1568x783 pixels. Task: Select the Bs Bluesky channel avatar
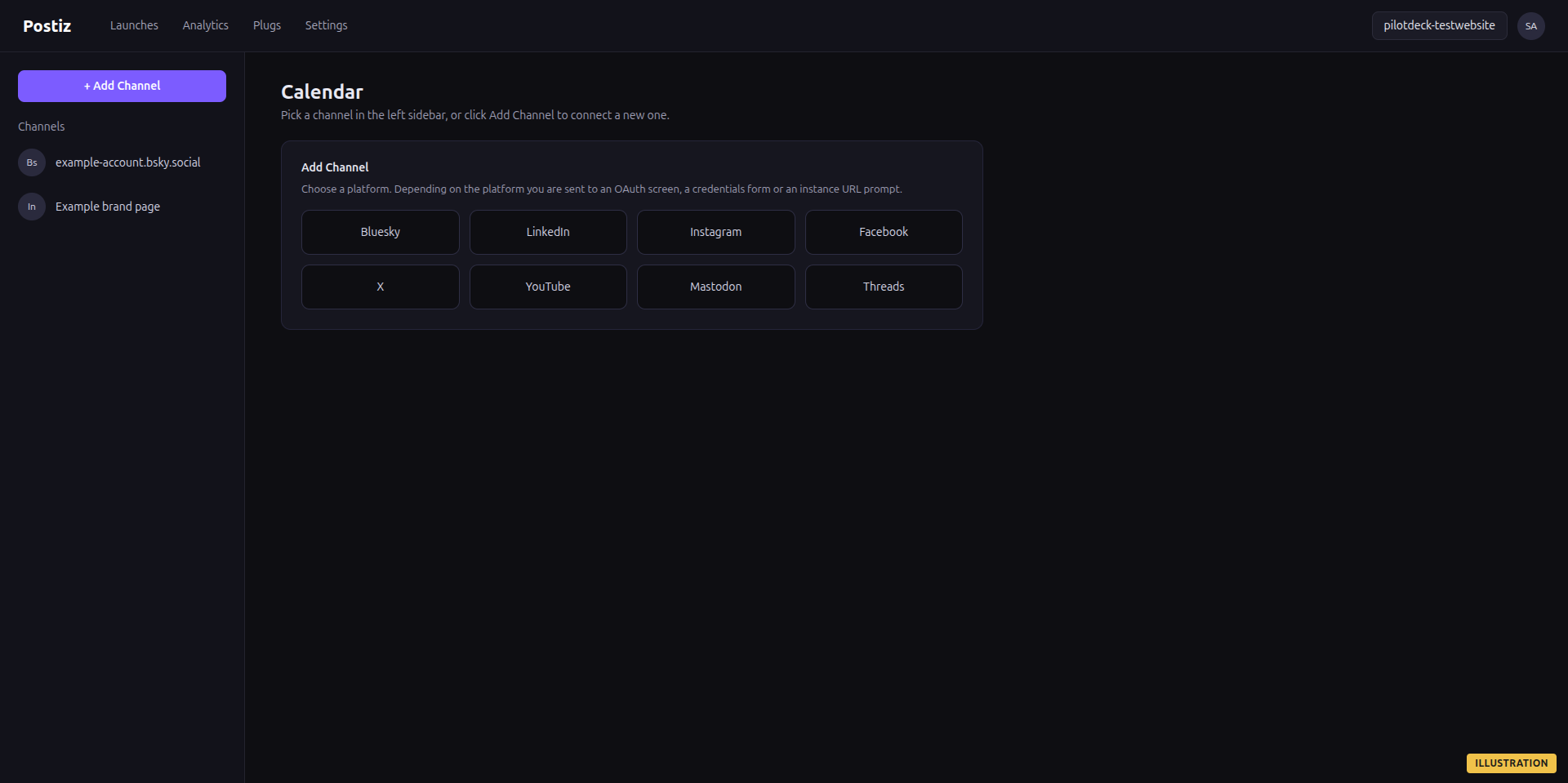pos(32,162)
